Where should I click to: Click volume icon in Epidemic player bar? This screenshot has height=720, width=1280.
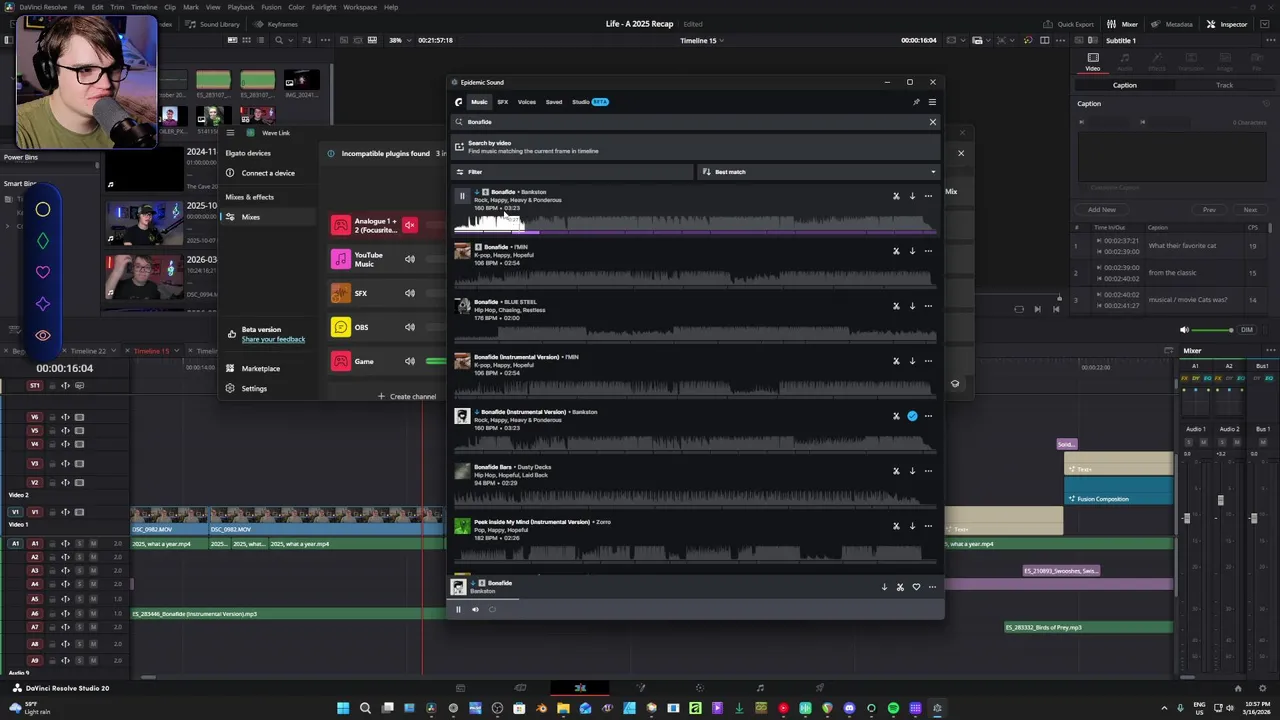pos(475,609)
